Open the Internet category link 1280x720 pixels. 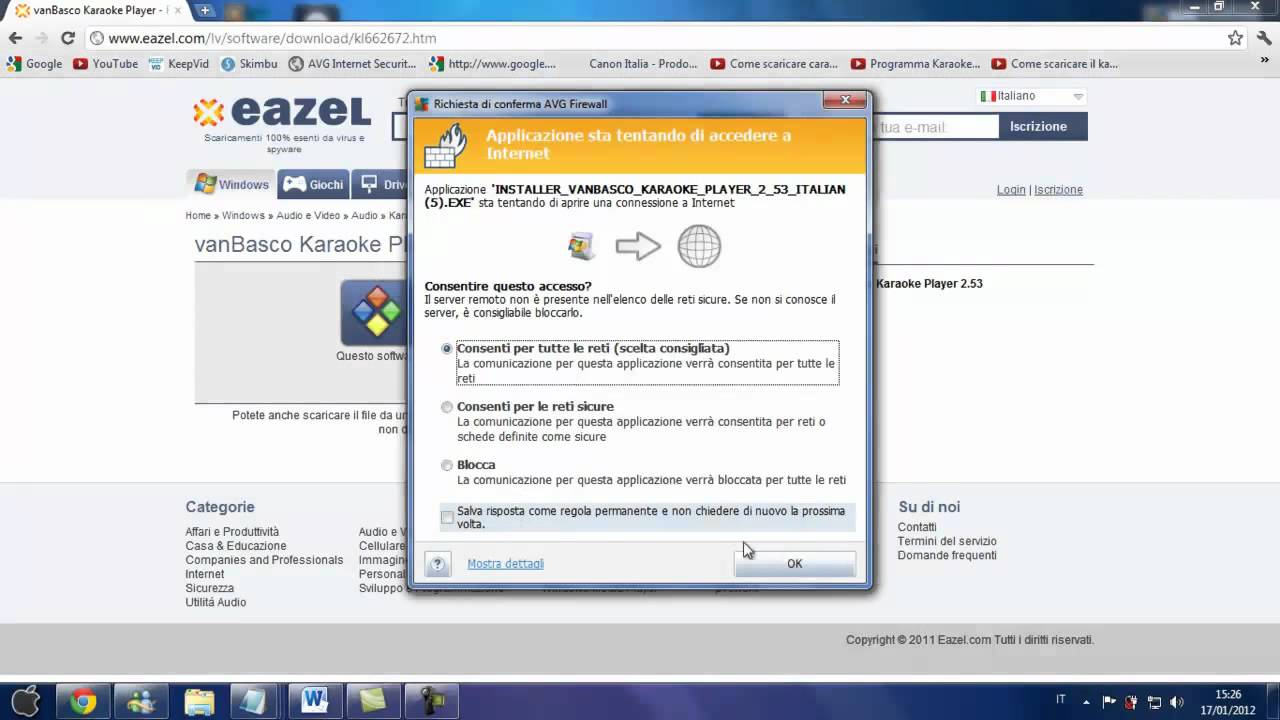click(x=204, y=574)
